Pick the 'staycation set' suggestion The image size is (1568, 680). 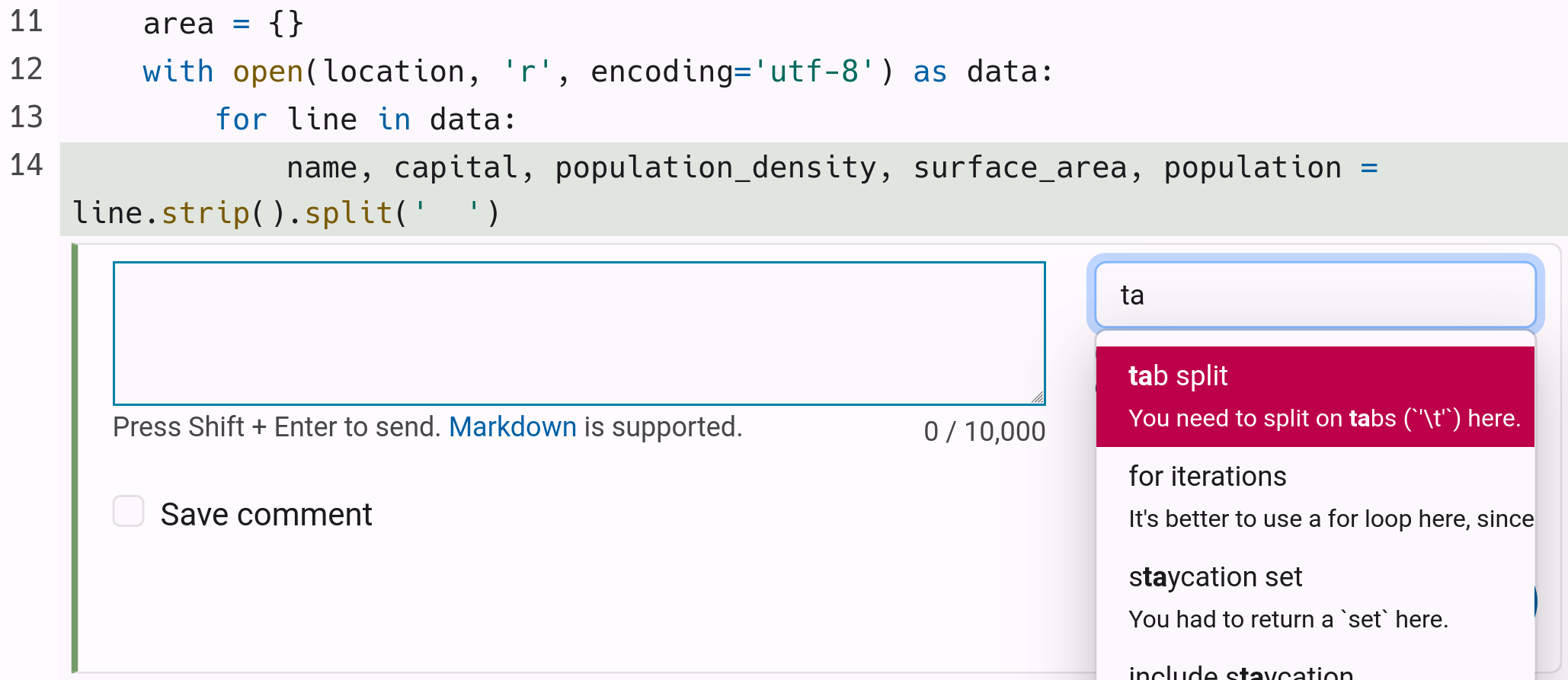pyautogui.click(x=1315, y=598)
